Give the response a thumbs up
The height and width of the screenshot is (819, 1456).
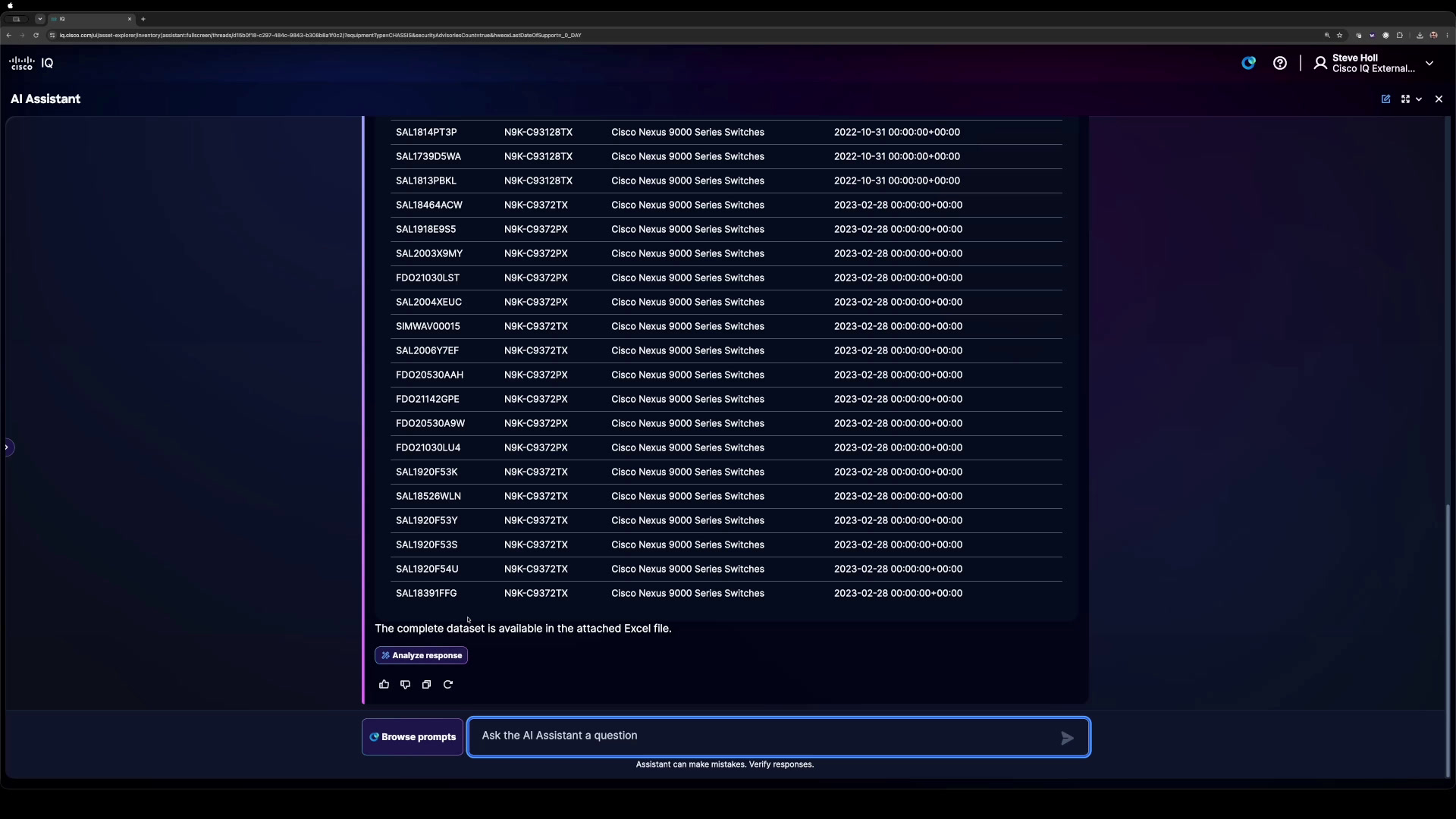pos(384,684)
